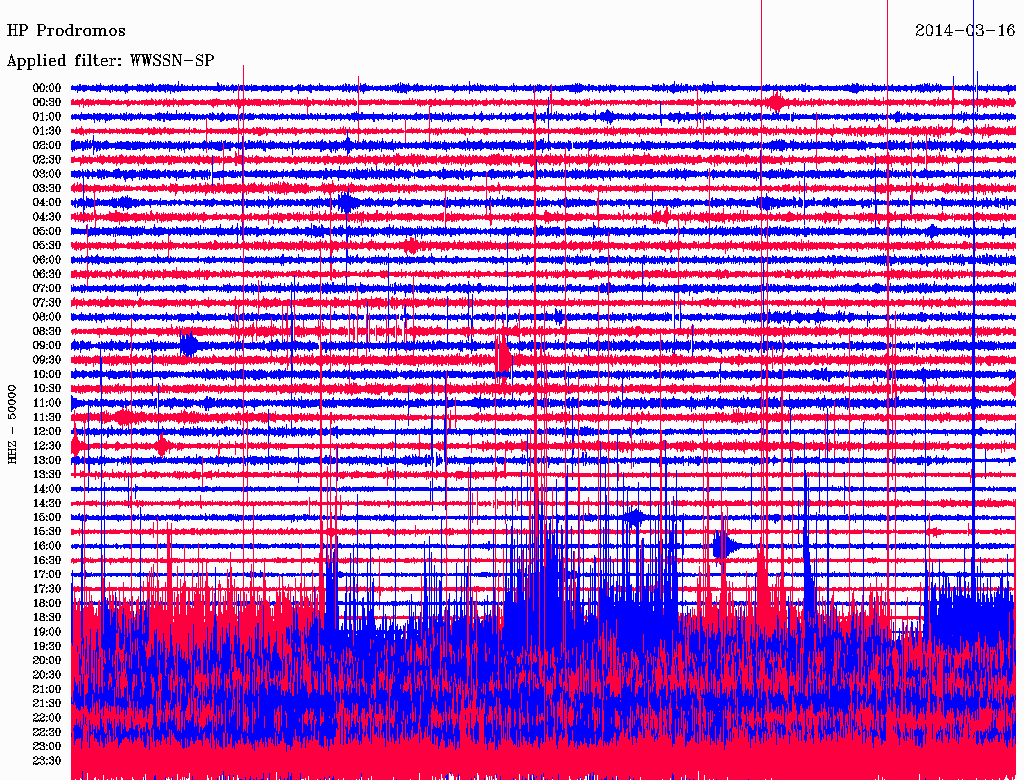
Task: Select the 22:30 time row label
Action: click(x=47, y=732)
